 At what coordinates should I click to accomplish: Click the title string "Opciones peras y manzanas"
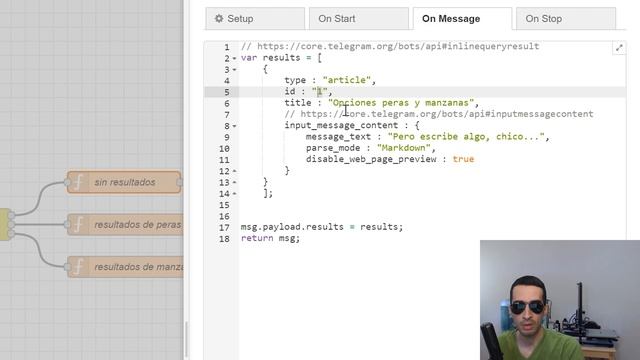pos(401,103)
